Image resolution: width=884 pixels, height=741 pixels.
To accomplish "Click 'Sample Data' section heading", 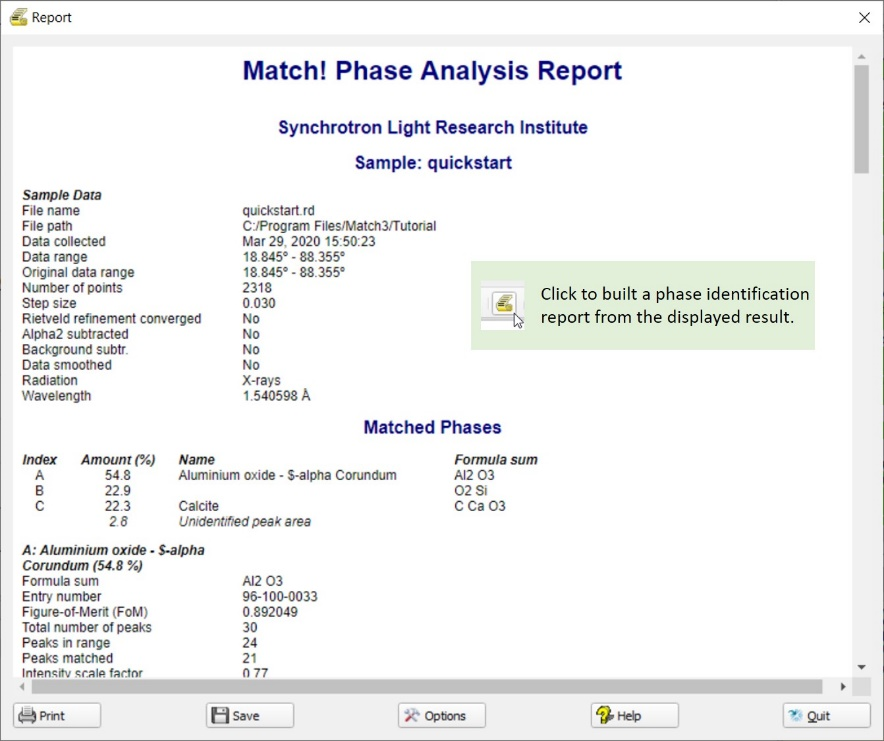I will 62,195.
